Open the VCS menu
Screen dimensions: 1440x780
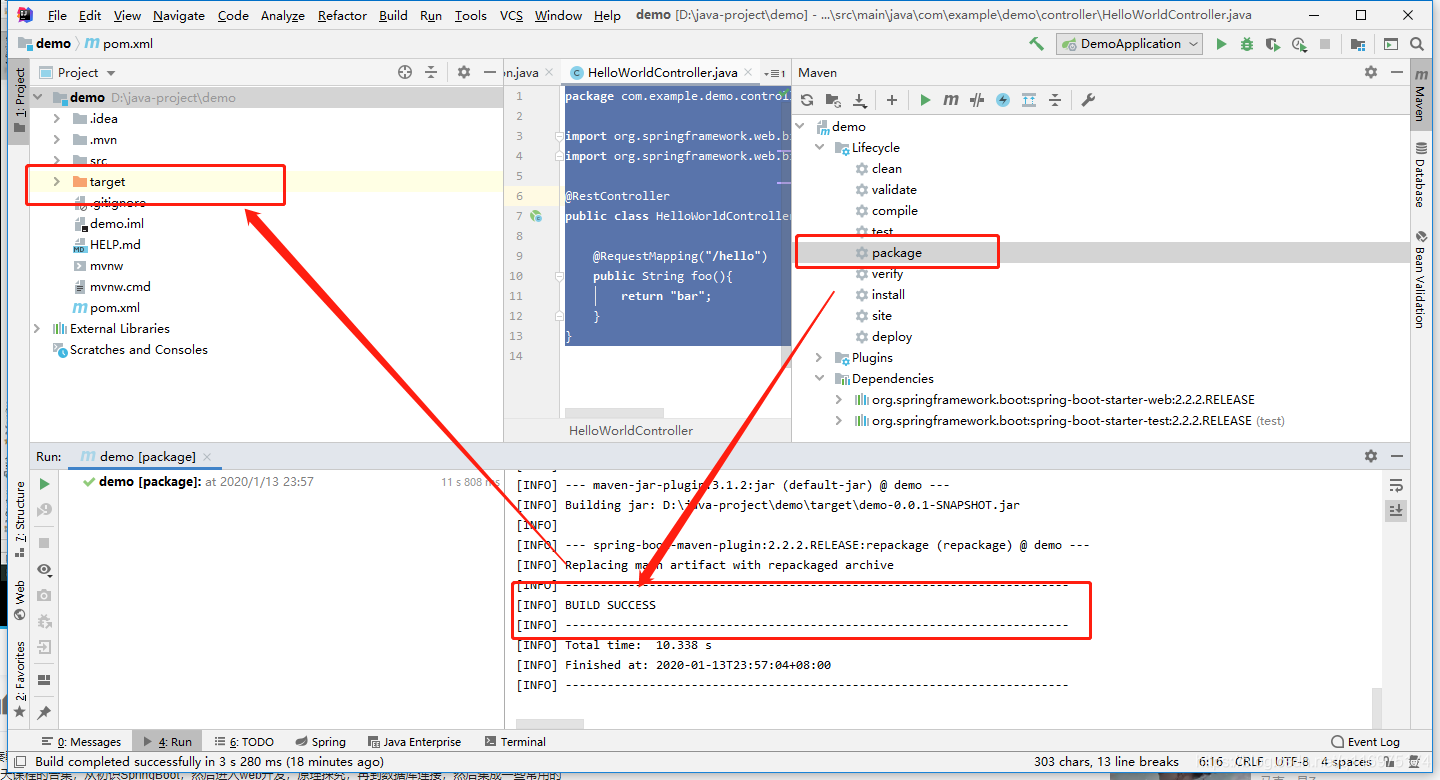point(511,15)
